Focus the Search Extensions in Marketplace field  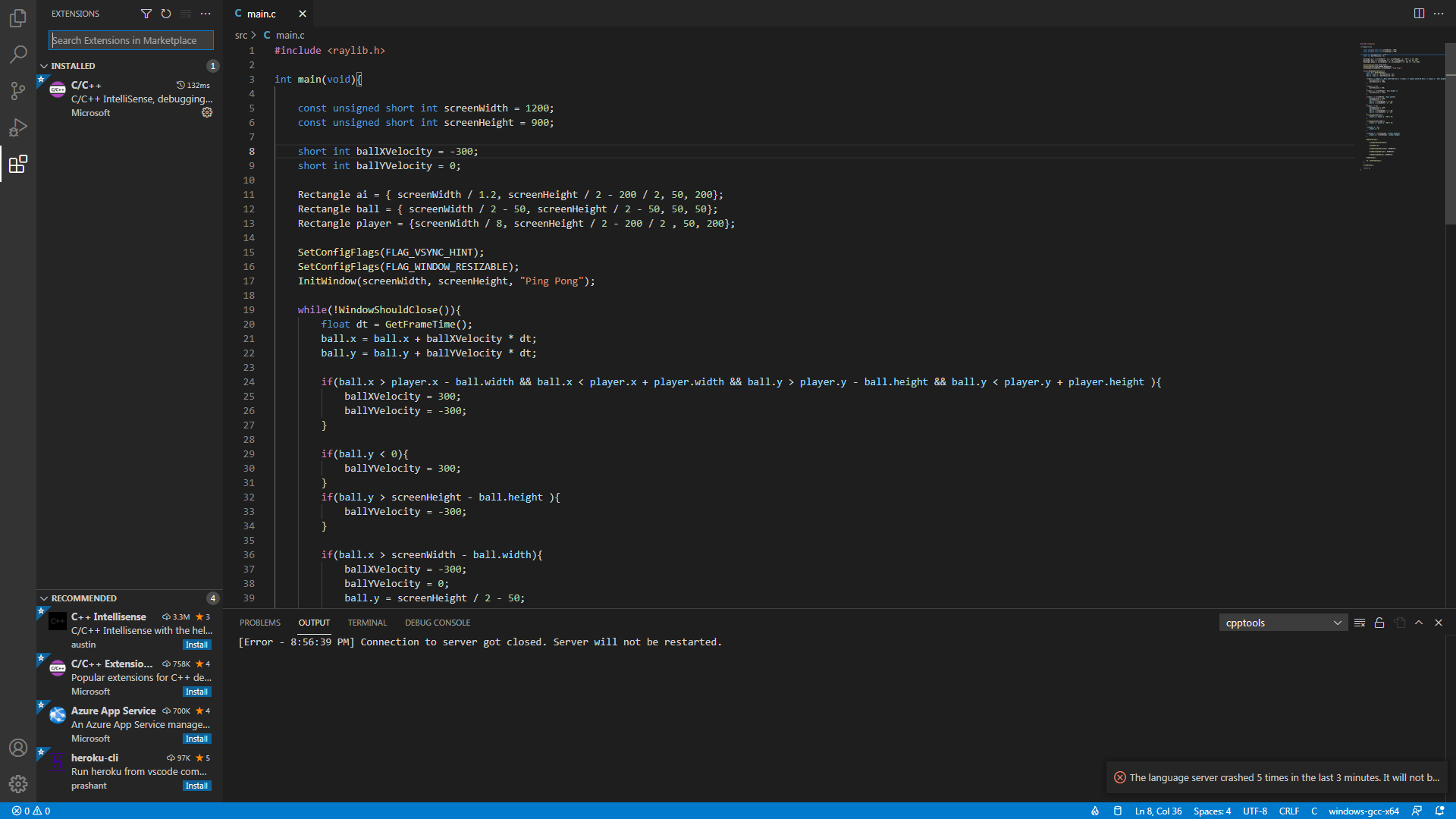click(130, 40)
